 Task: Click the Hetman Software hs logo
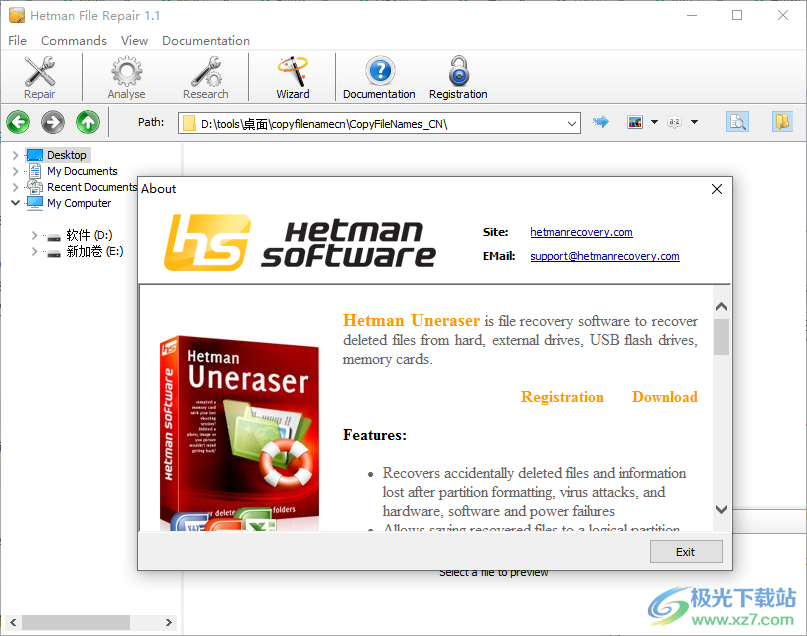(207, 242)
